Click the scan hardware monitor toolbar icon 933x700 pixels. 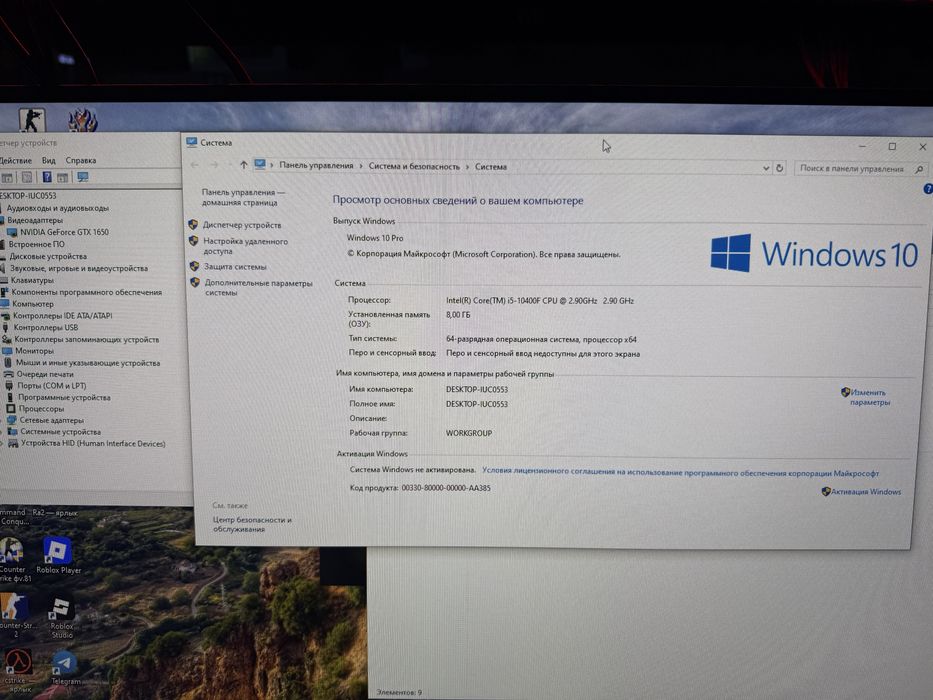(83, 177)
